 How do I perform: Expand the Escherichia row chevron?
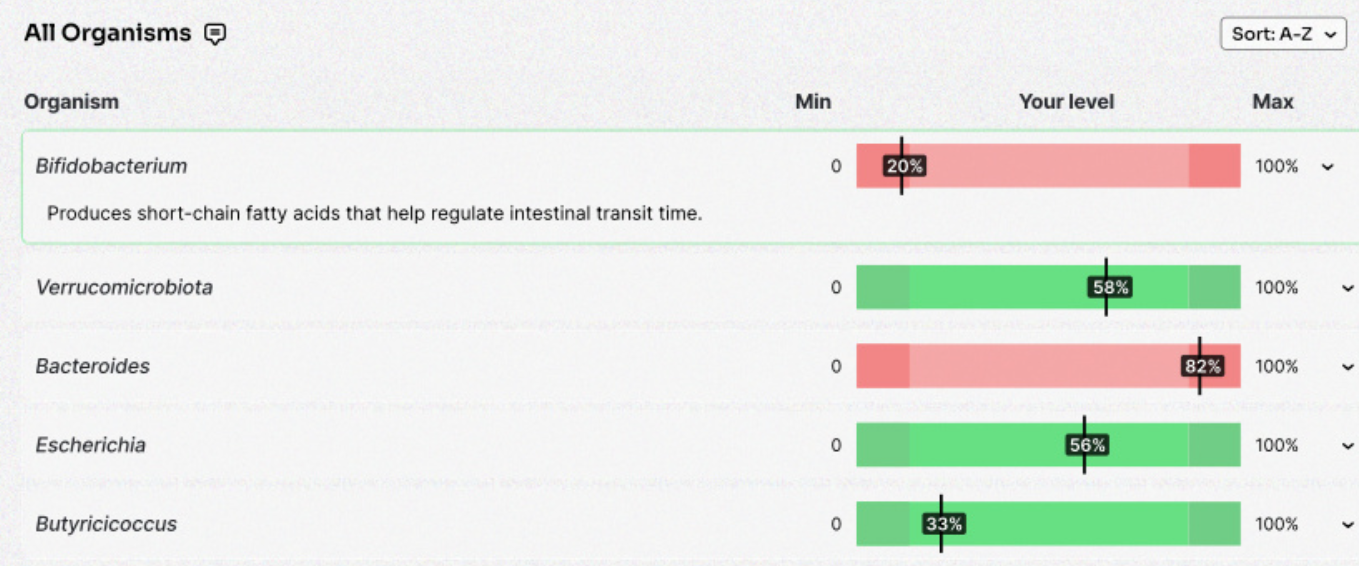click(1346, 446)
